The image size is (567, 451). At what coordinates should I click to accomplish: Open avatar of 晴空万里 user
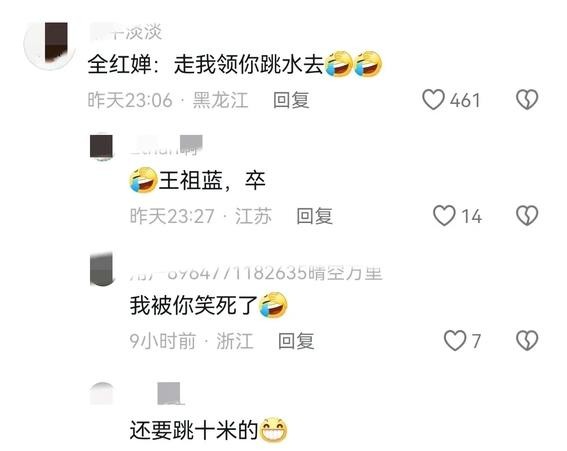pyautogui.click(x=101, y=269)
